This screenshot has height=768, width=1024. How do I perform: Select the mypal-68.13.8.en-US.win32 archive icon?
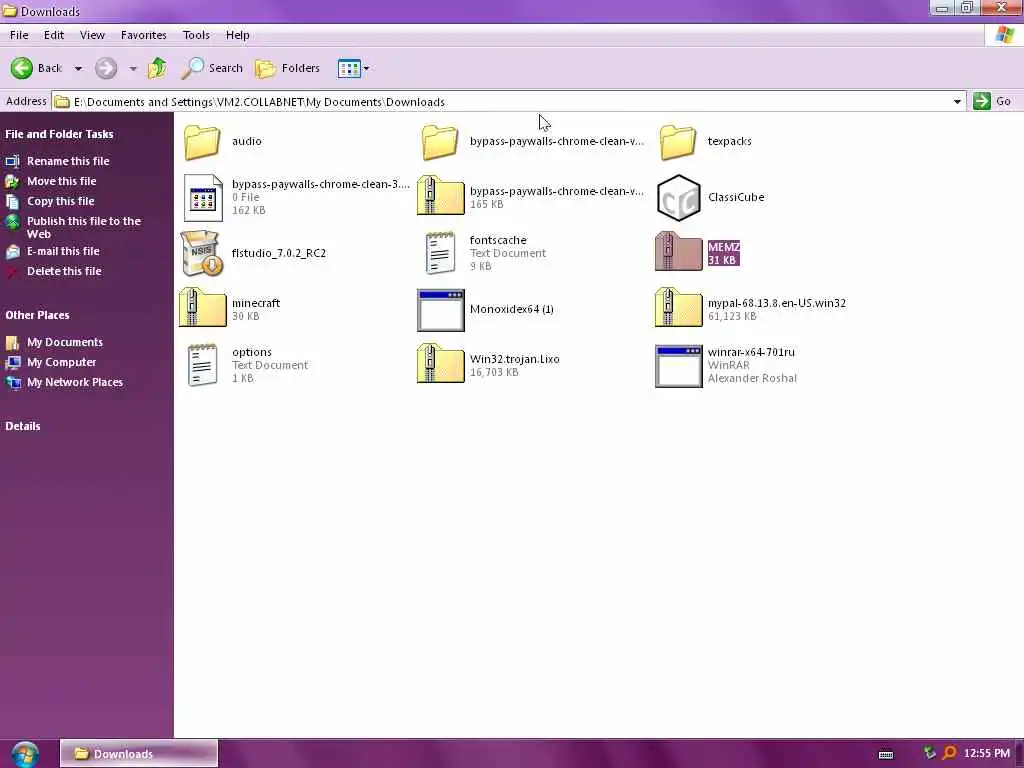point(679,308)
